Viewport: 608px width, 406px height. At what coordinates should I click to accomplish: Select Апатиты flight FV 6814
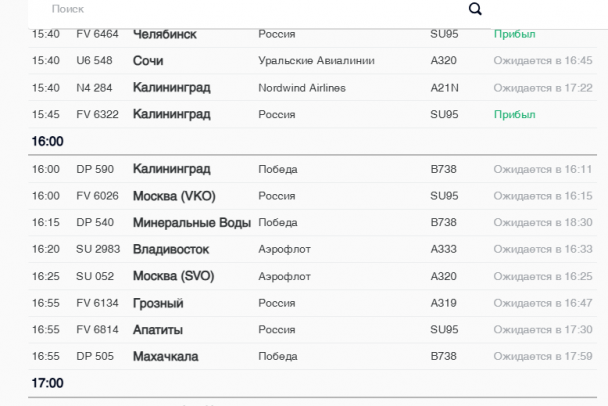313,330
